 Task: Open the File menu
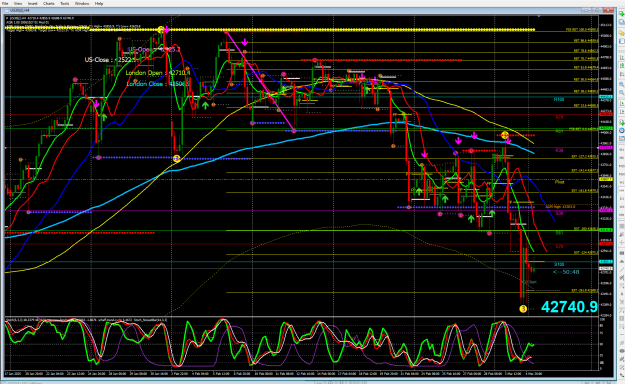click(x=5, y=3)
